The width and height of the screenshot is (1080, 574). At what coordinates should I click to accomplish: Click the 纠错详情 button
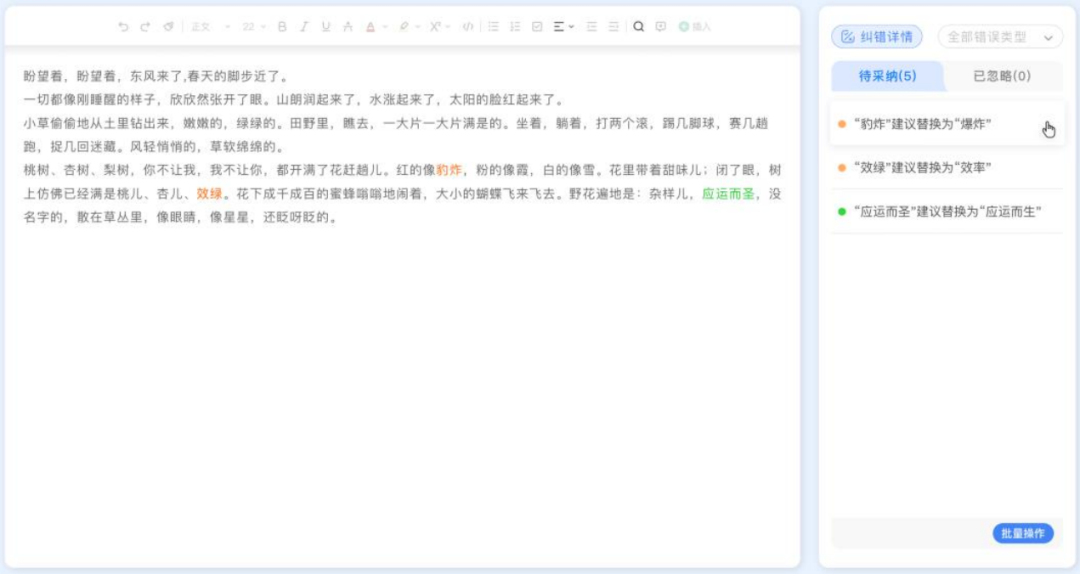[877, 37]
